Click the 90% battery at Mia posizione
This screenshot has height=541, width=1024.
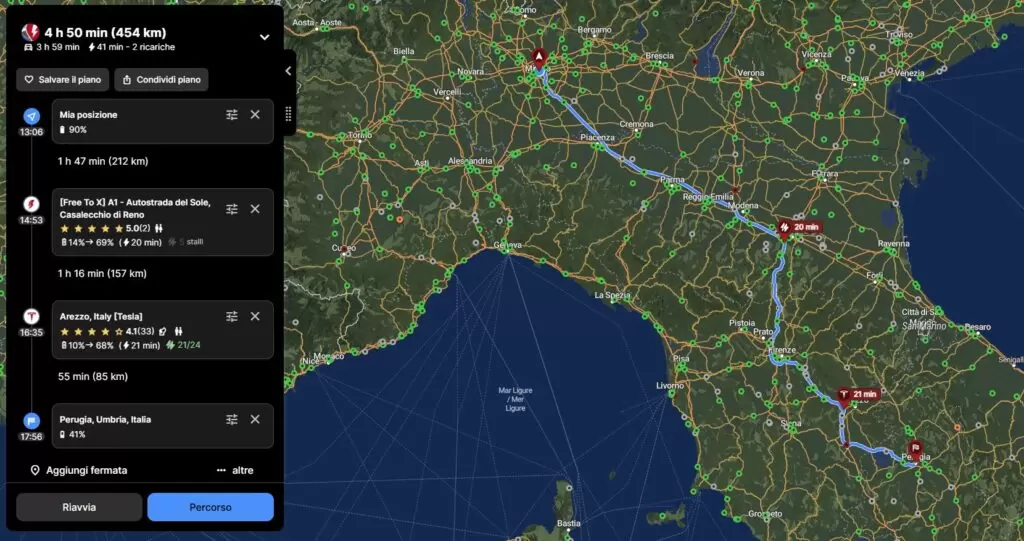point(73,130)
